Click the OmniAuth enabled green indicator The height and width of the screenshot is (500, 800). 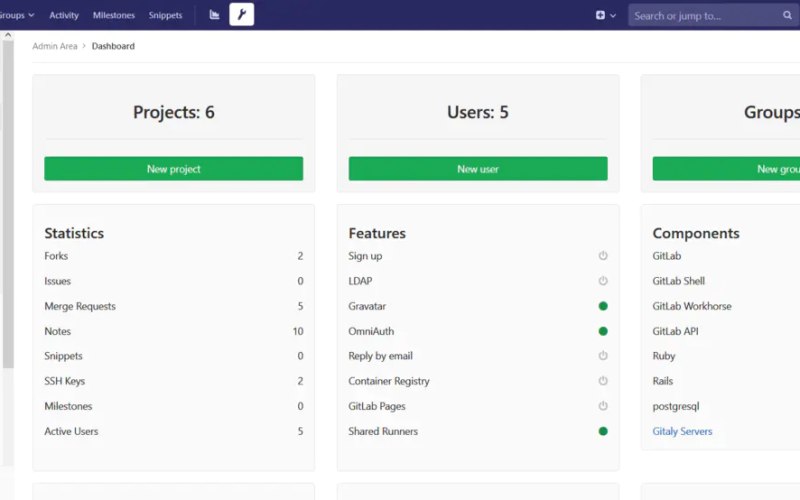coord(603,331)
